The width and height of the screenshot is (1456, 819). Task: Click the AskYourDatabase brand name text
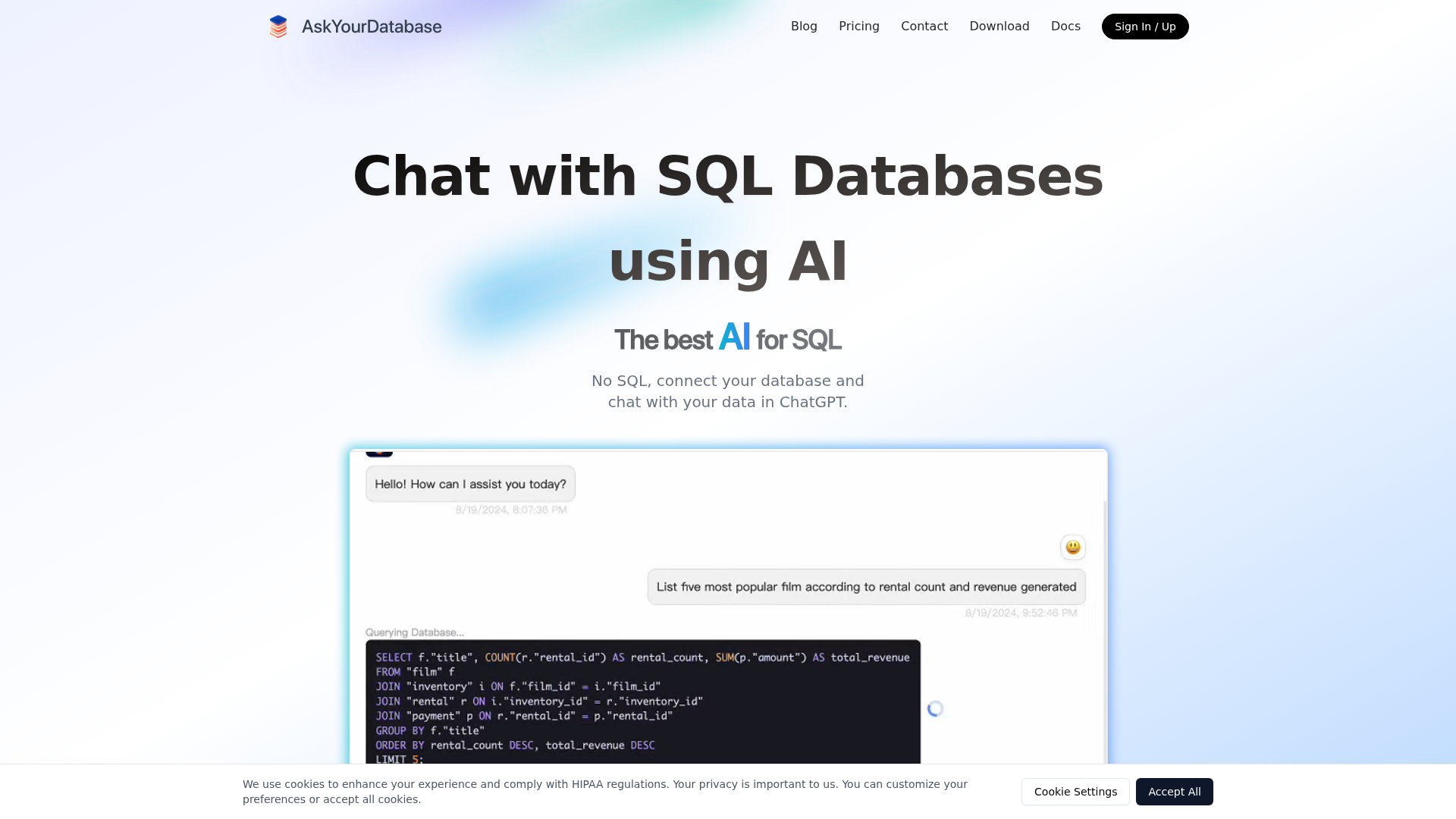click(x=371, y=27)
